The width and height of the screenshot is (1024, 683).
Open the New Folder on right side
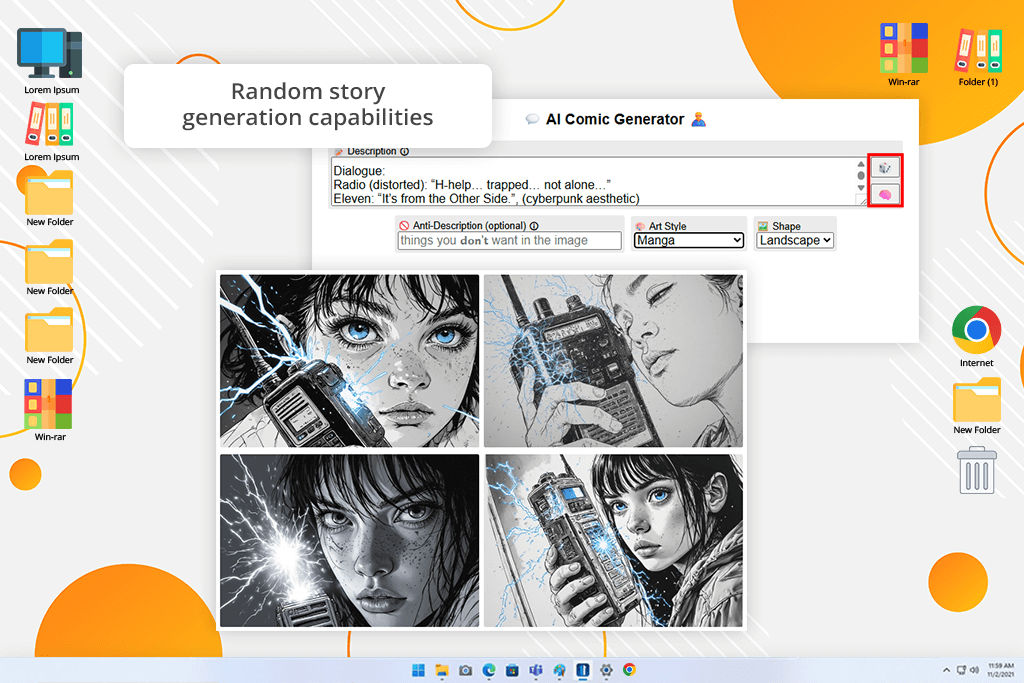coord(976,406)
